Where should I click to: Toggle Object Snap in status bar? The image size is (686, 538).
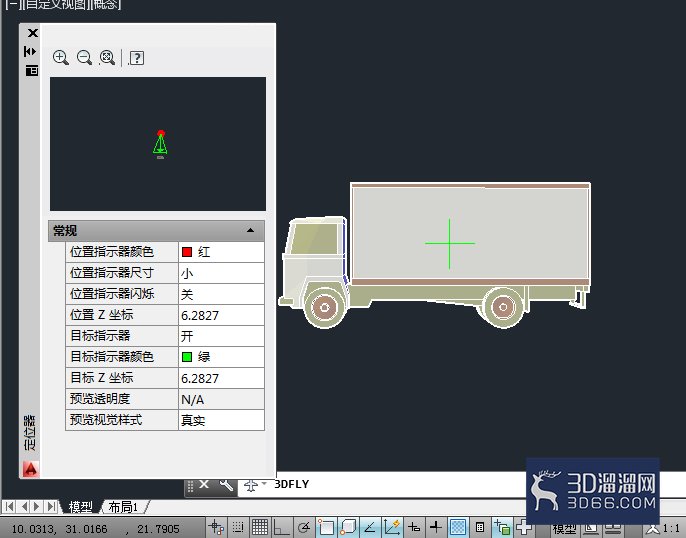point(326,528)
